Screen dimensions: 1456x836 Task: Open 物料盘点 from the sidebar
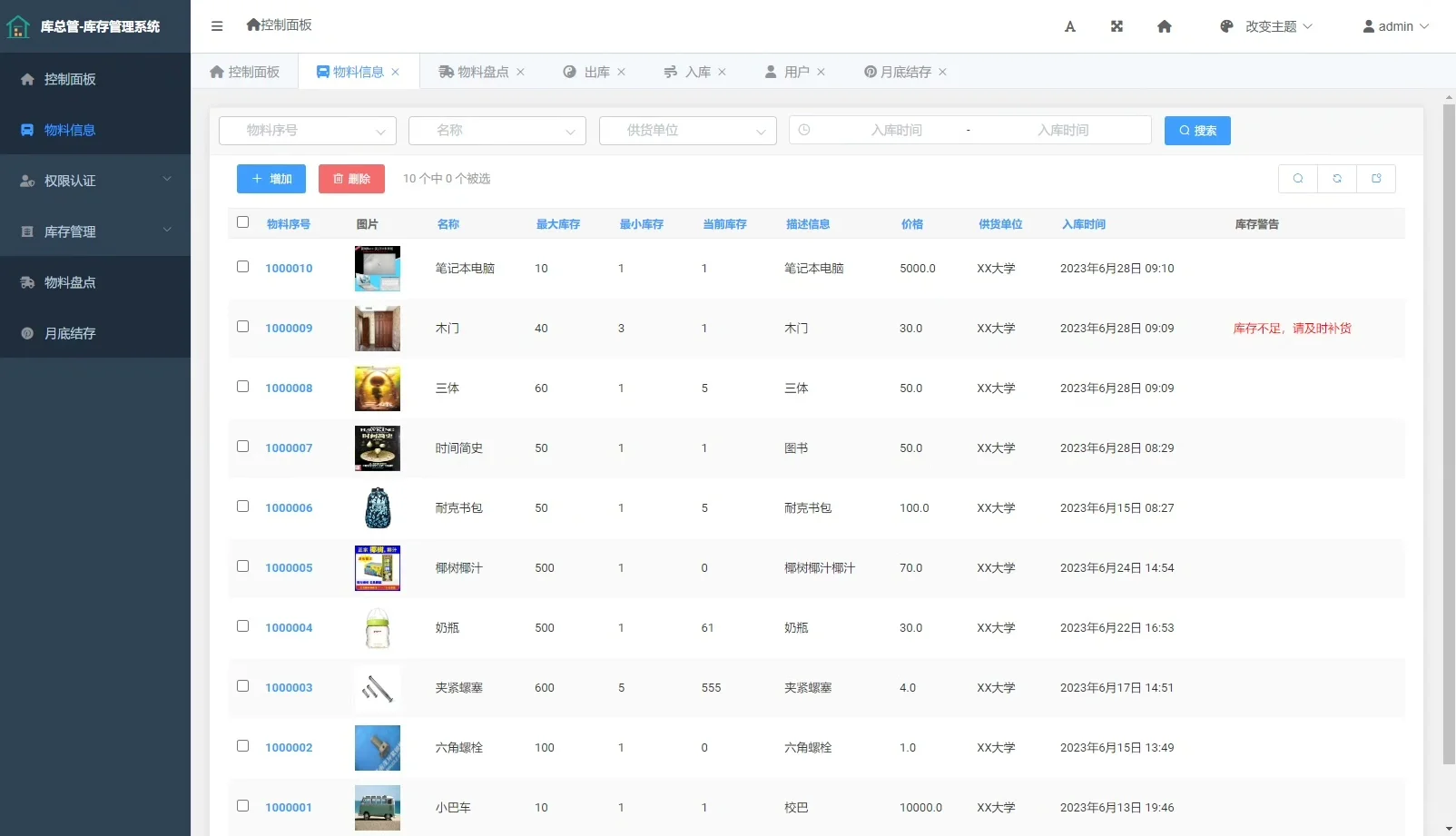[x=94, y=282]
